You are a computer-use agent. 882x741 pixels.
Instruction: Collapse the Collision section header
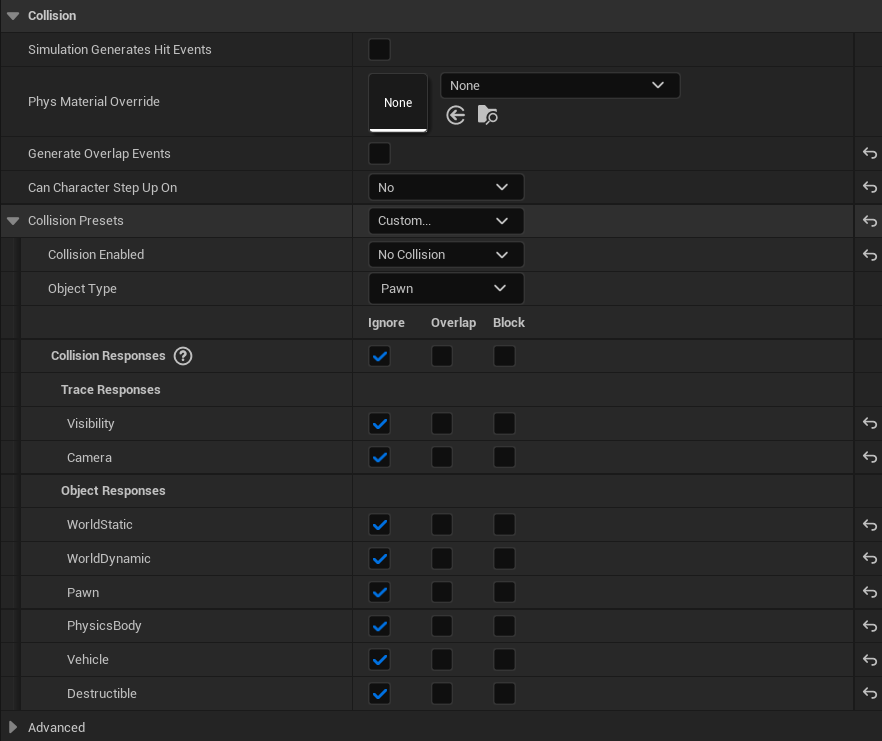click(x=11, y=15)
